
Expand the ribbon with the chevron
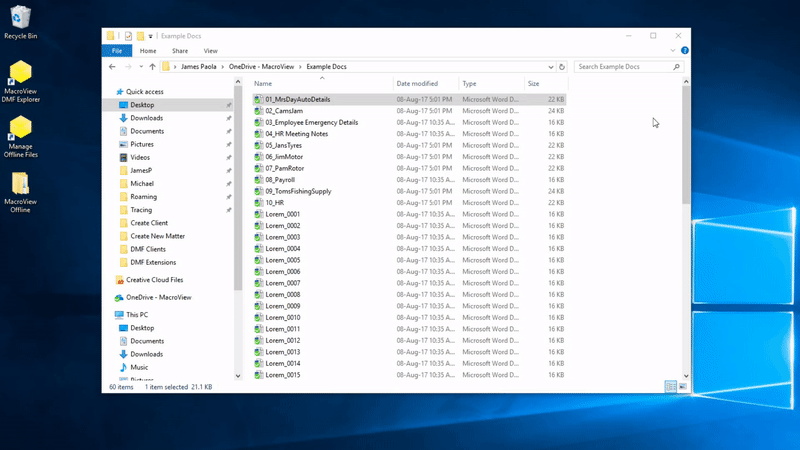672,51
